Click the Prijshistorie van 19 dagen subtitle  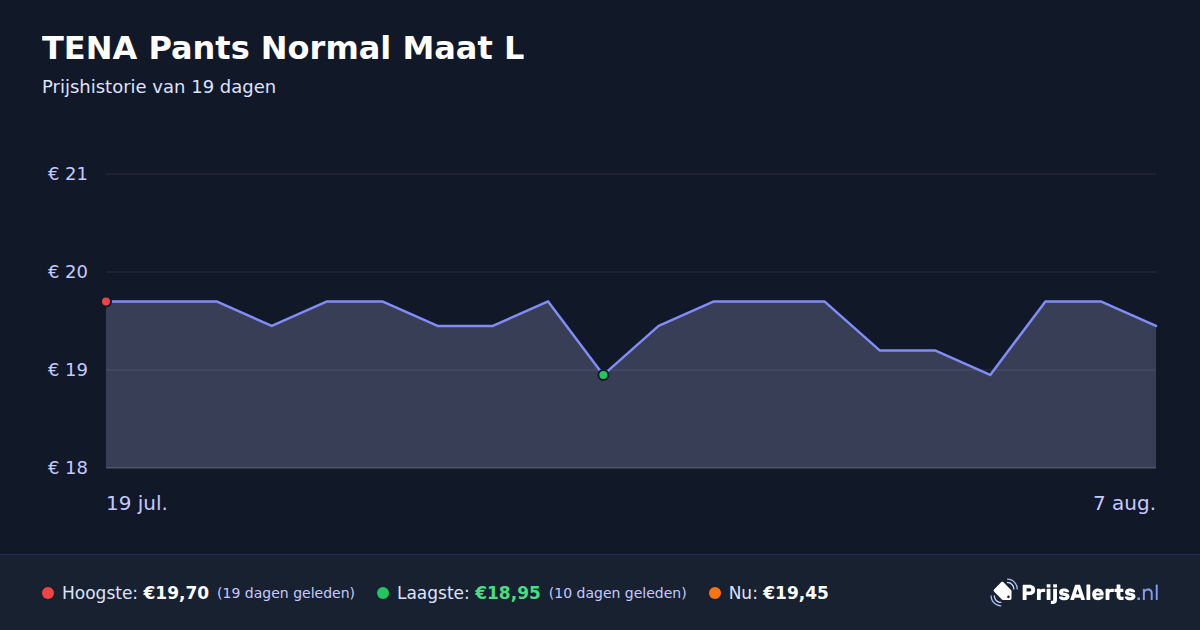pos(159,87)
